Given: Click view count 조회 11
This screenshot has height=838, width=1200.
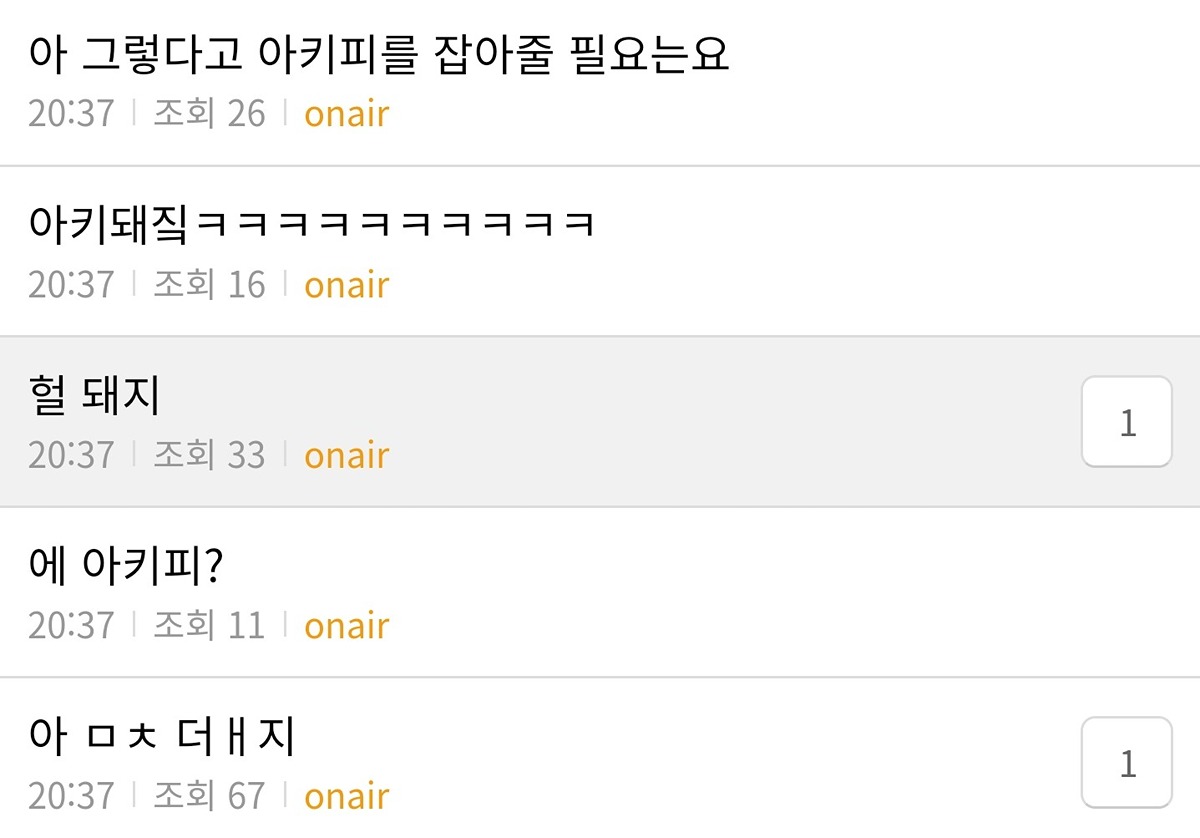Looking at the screenshot, I should (209, 626).
